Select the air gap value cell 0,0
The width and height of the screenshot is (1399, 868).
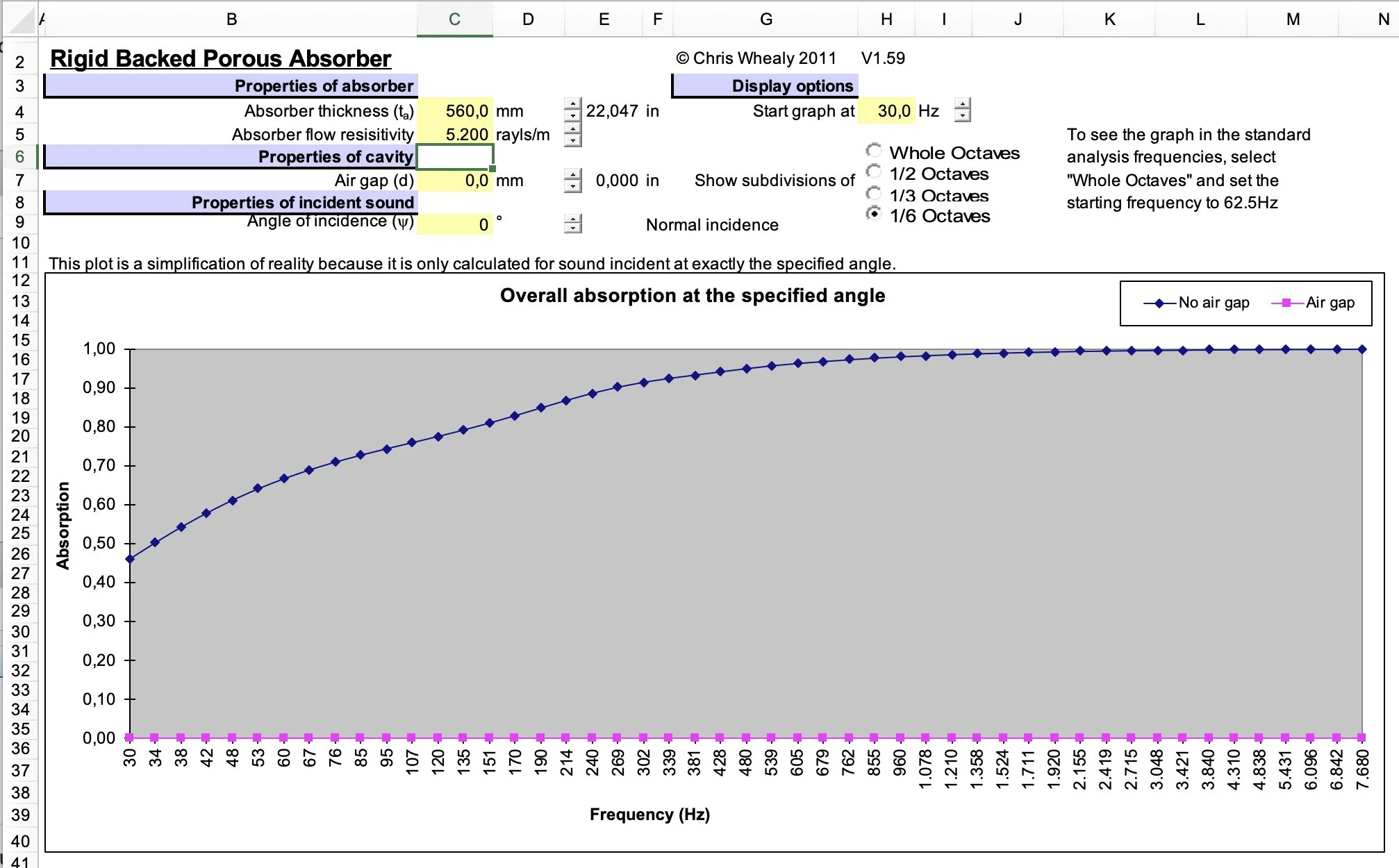pyautogui.click(x=455, y=181)
